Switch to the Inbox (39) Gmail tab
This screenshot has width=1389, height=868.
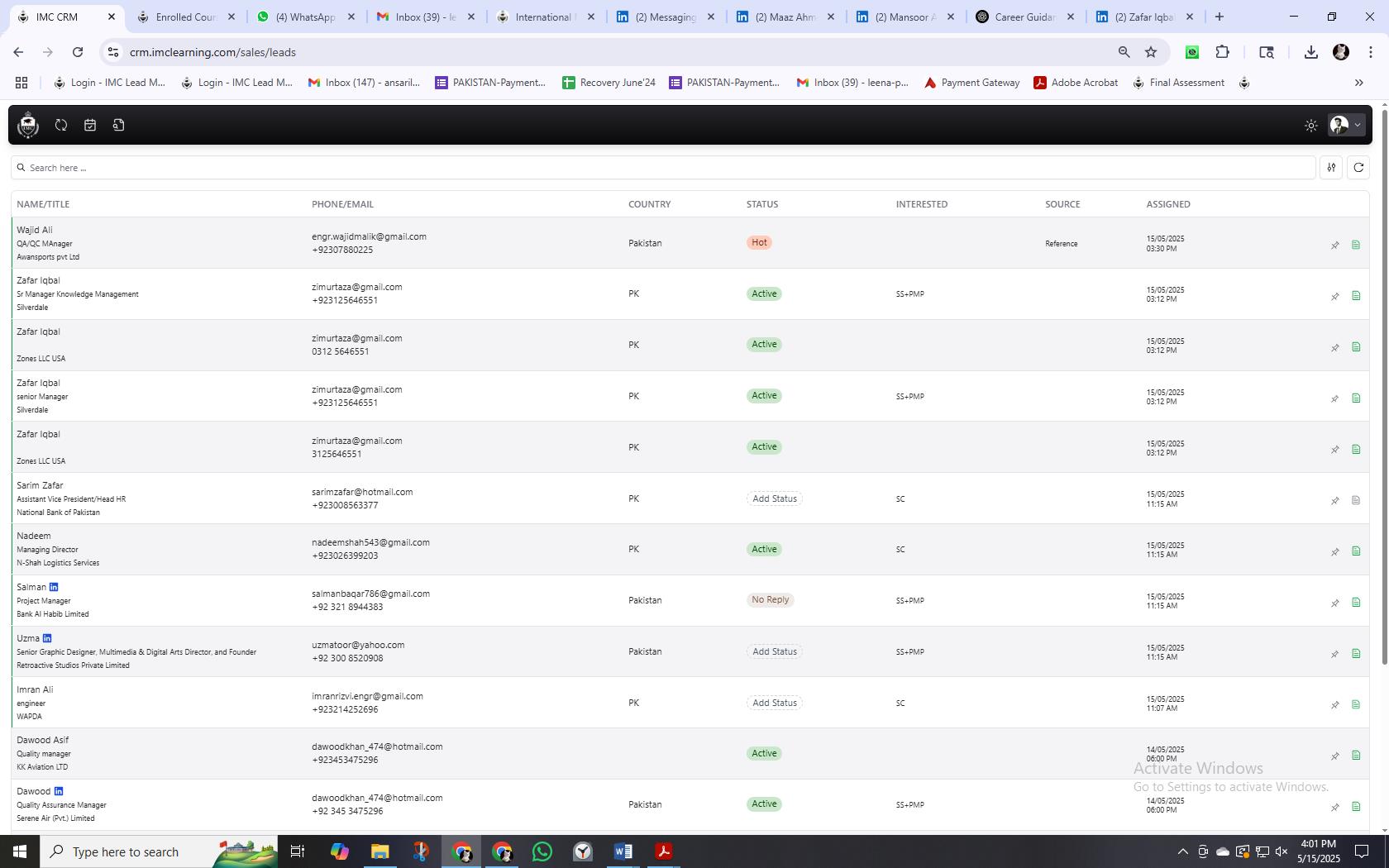tap(425, 17)
